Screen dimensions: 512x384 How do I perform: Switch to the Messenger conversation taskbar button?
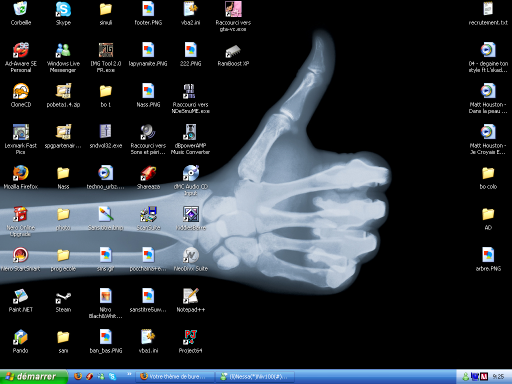pyautogui.click(x=255, y=377)
